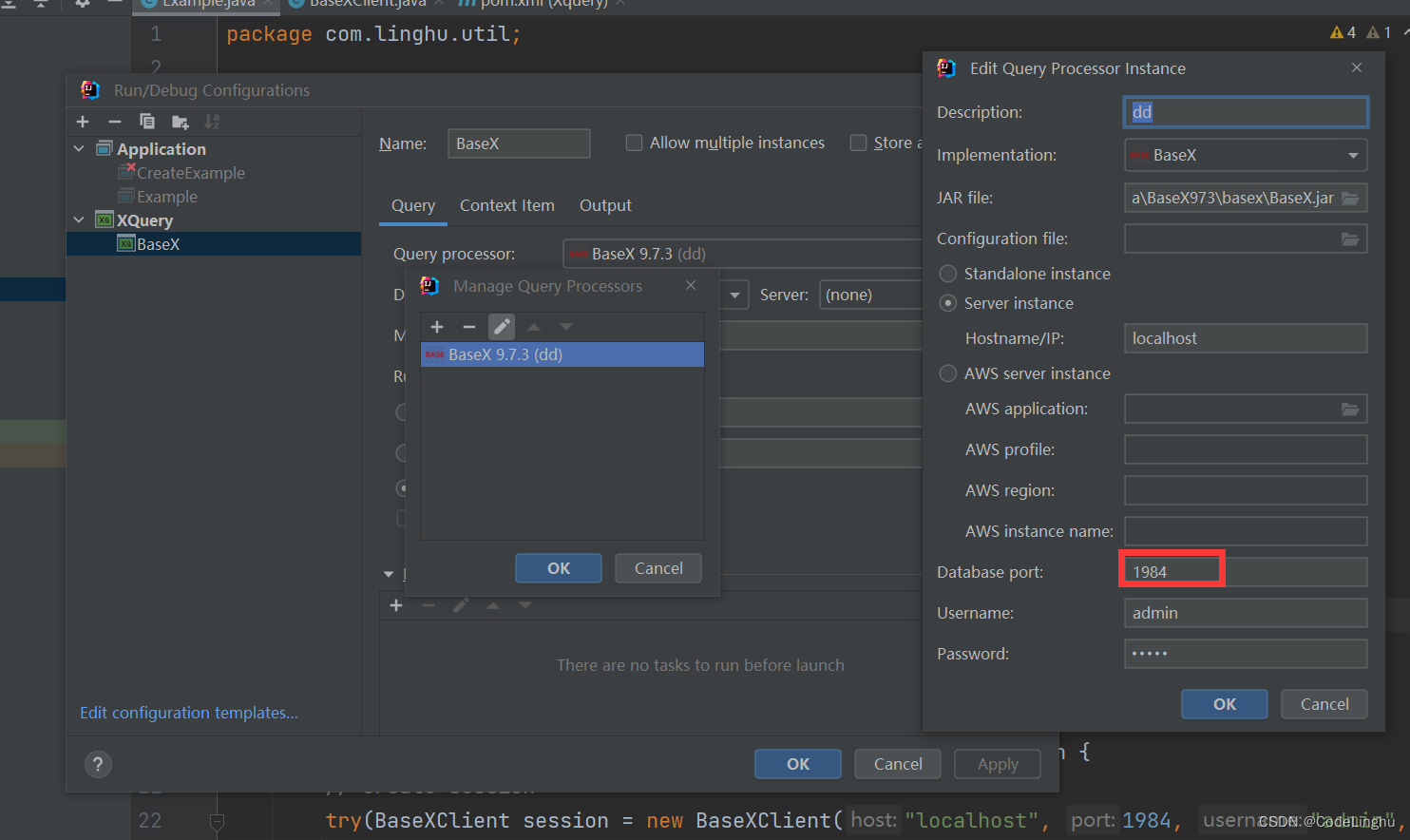Click Cancel in Edit Query Processor Instance
The image size is (1410, 840).
(1324, 704)
